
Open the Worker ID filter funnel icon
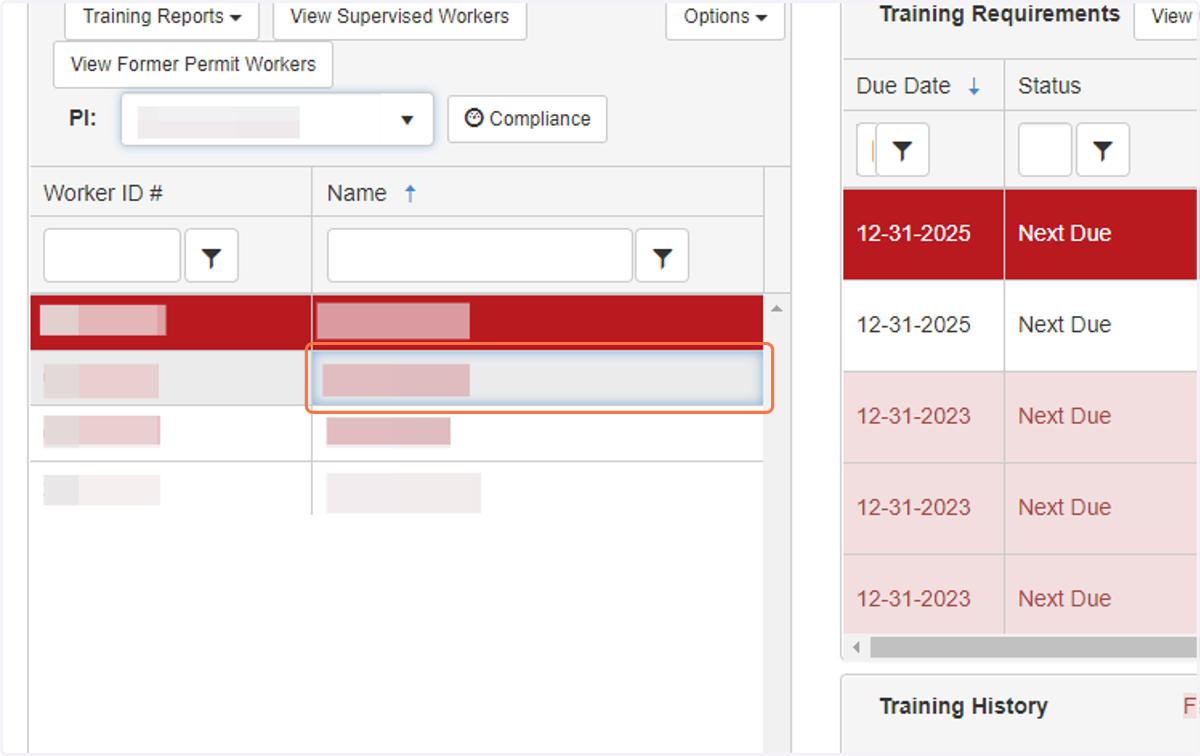click(211, 257)
